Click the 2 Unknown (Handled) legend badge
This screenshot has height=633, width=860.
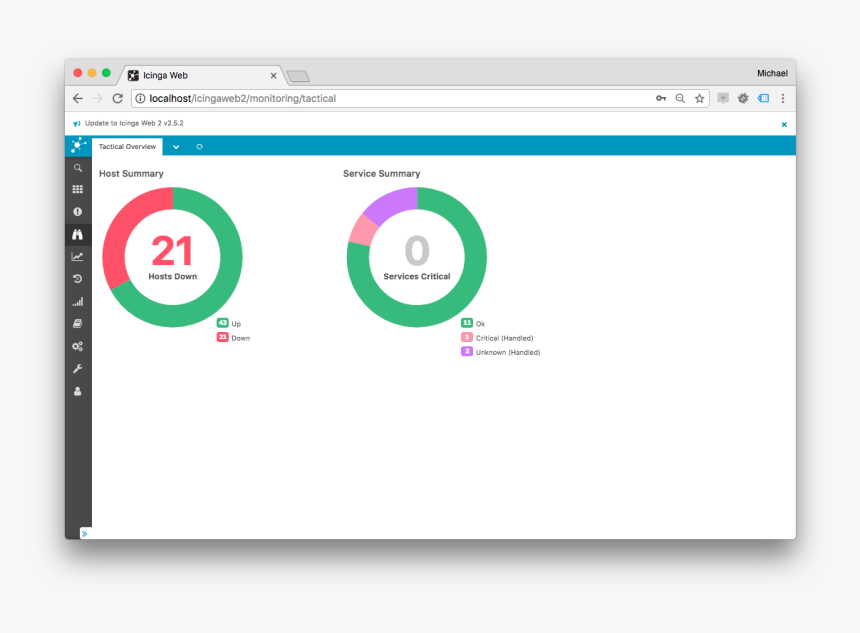tap(467, 352)
